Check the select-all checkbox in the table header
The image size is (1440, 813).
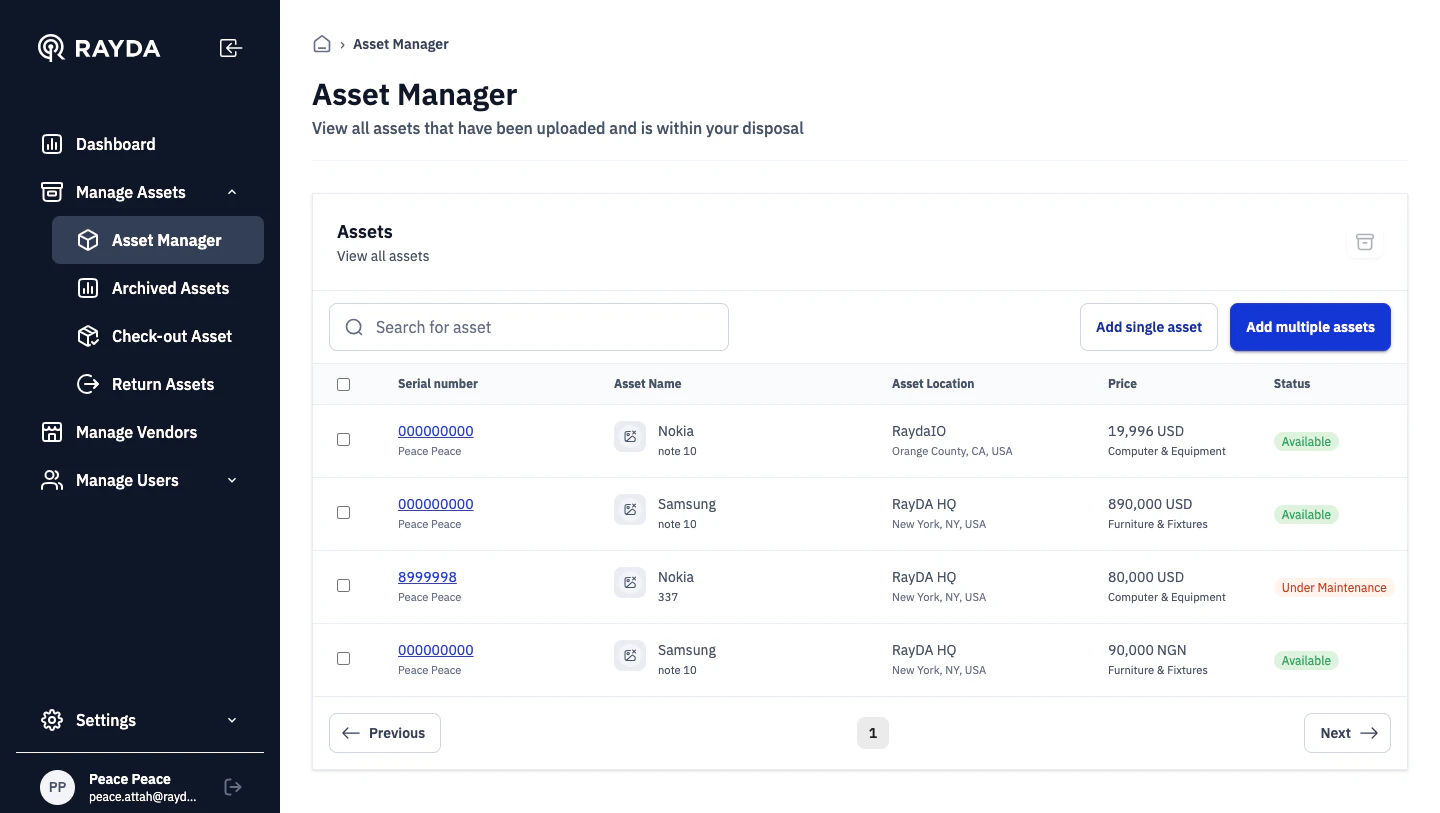[x=343, y=384]
